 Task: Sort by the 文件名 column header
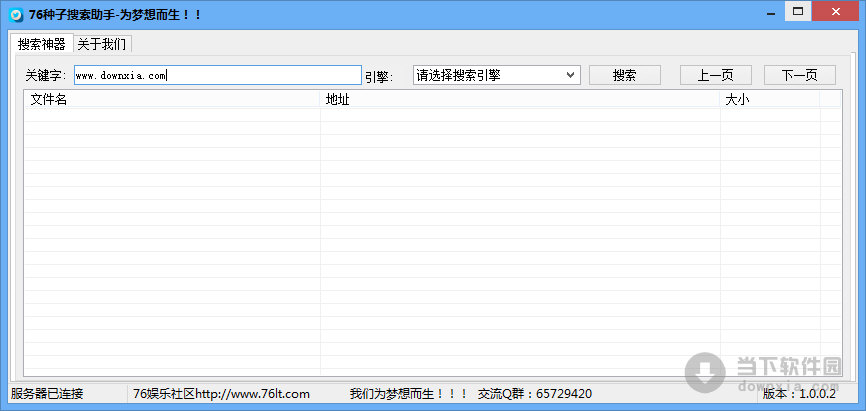click(x=172, y=99)
